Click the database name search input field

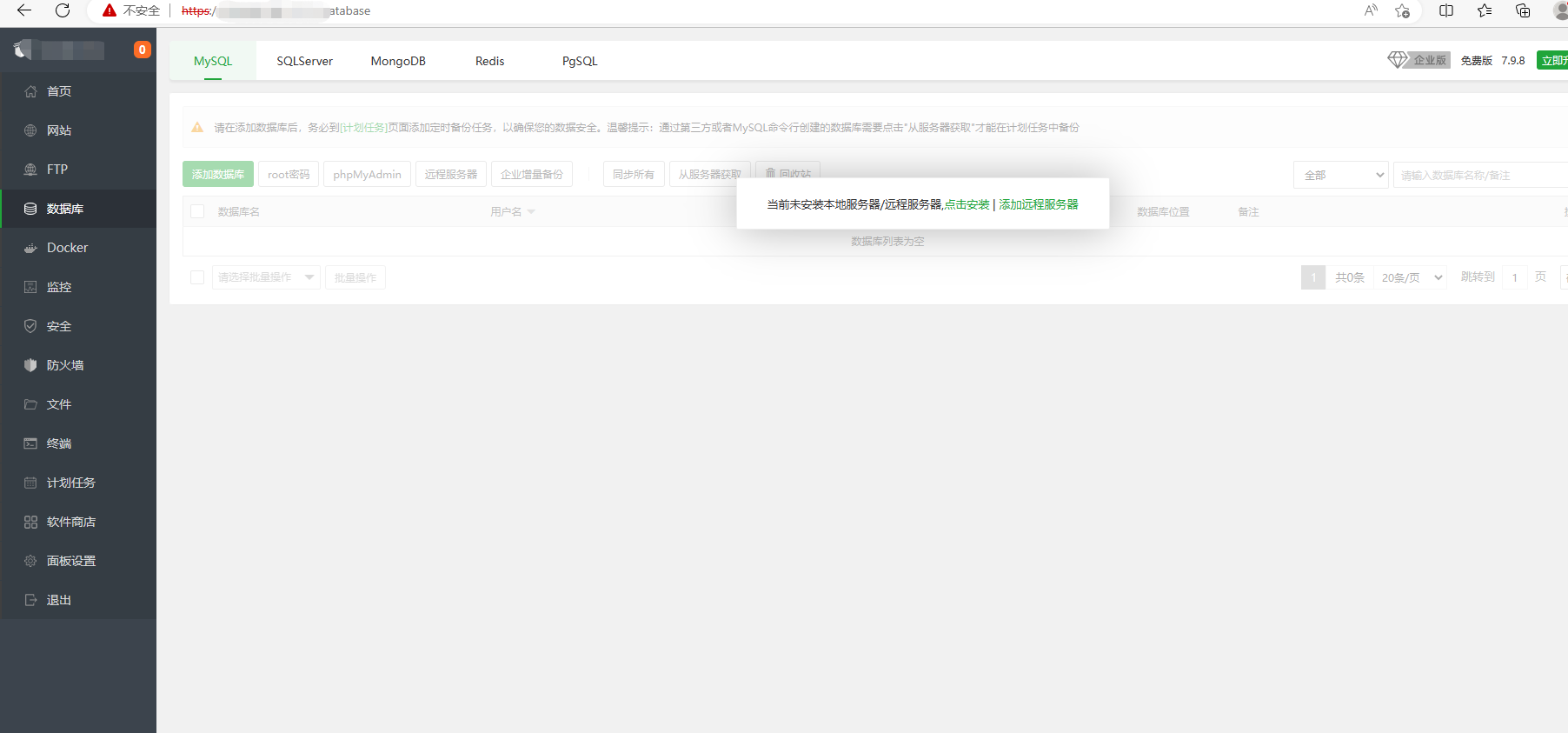click(1480, 175)
